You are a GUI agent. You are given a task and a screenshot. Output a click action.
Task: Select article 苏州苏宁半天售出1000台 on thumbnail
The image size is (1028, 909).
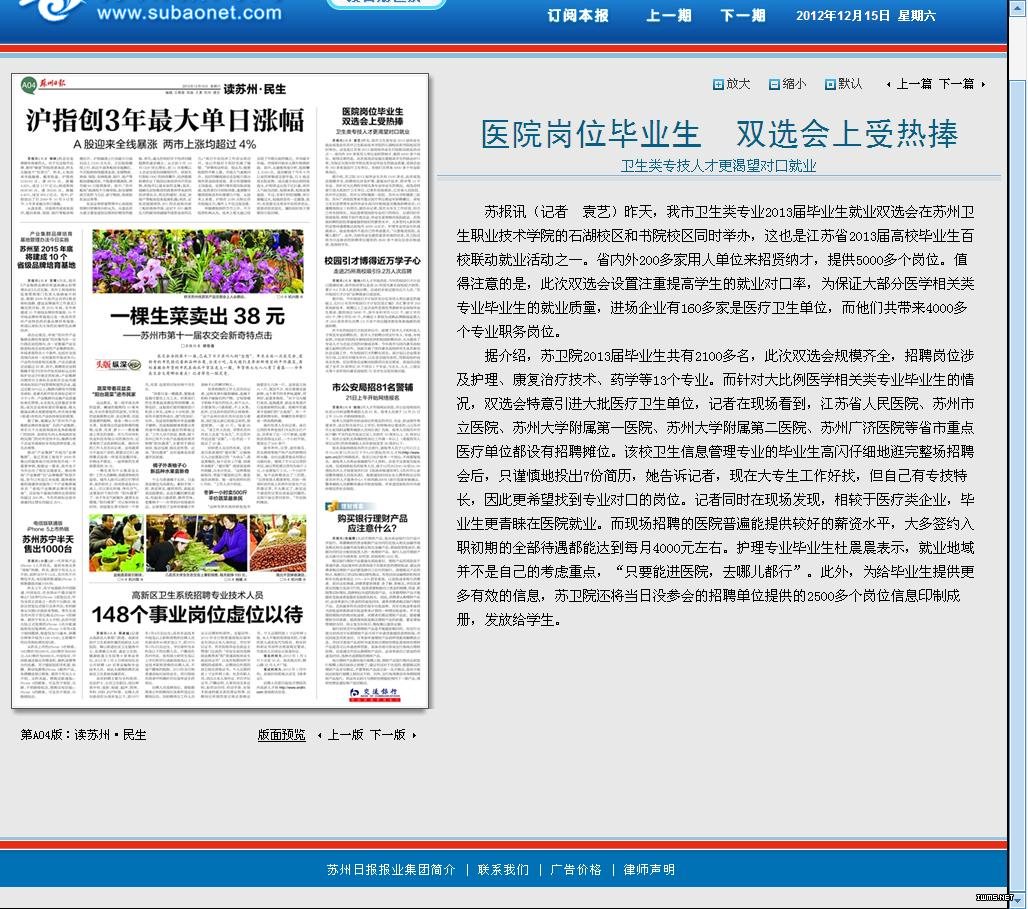pos(48,544)
